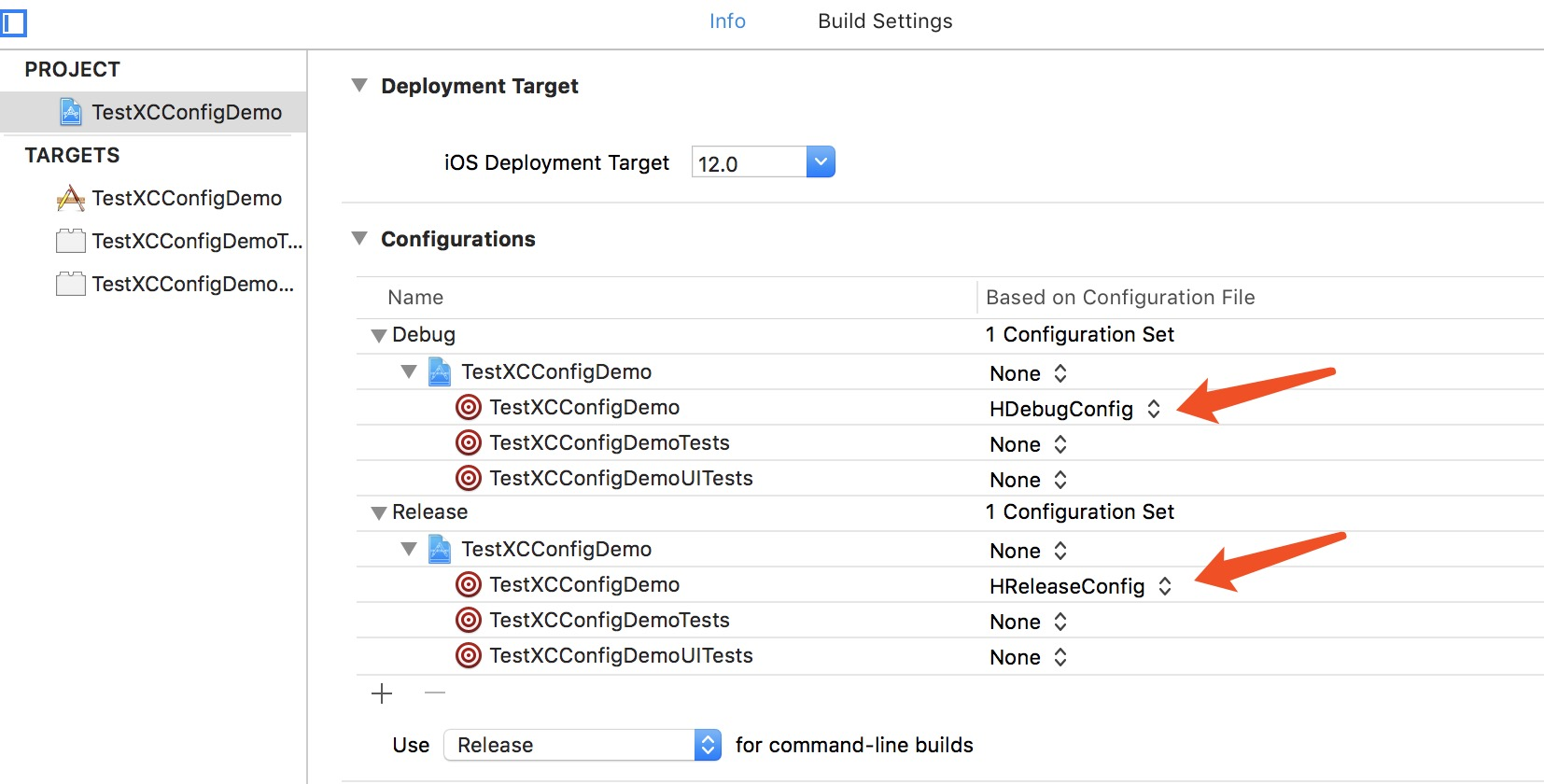The height and width of the screenshot is (784, 1544).
Task: Click the target icon beside Release TestXCConfigDemoUITests
Action: point(469,655)
